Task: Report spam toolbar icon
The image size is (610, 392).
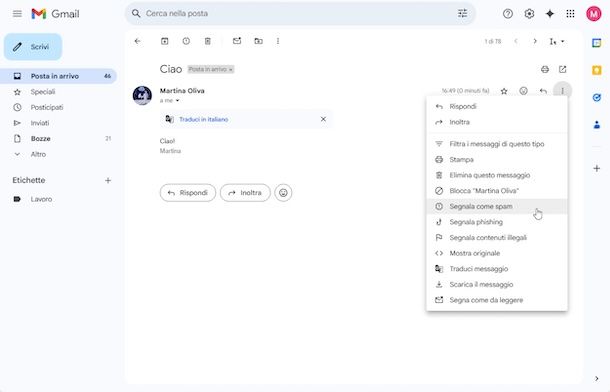Action: 186,41
